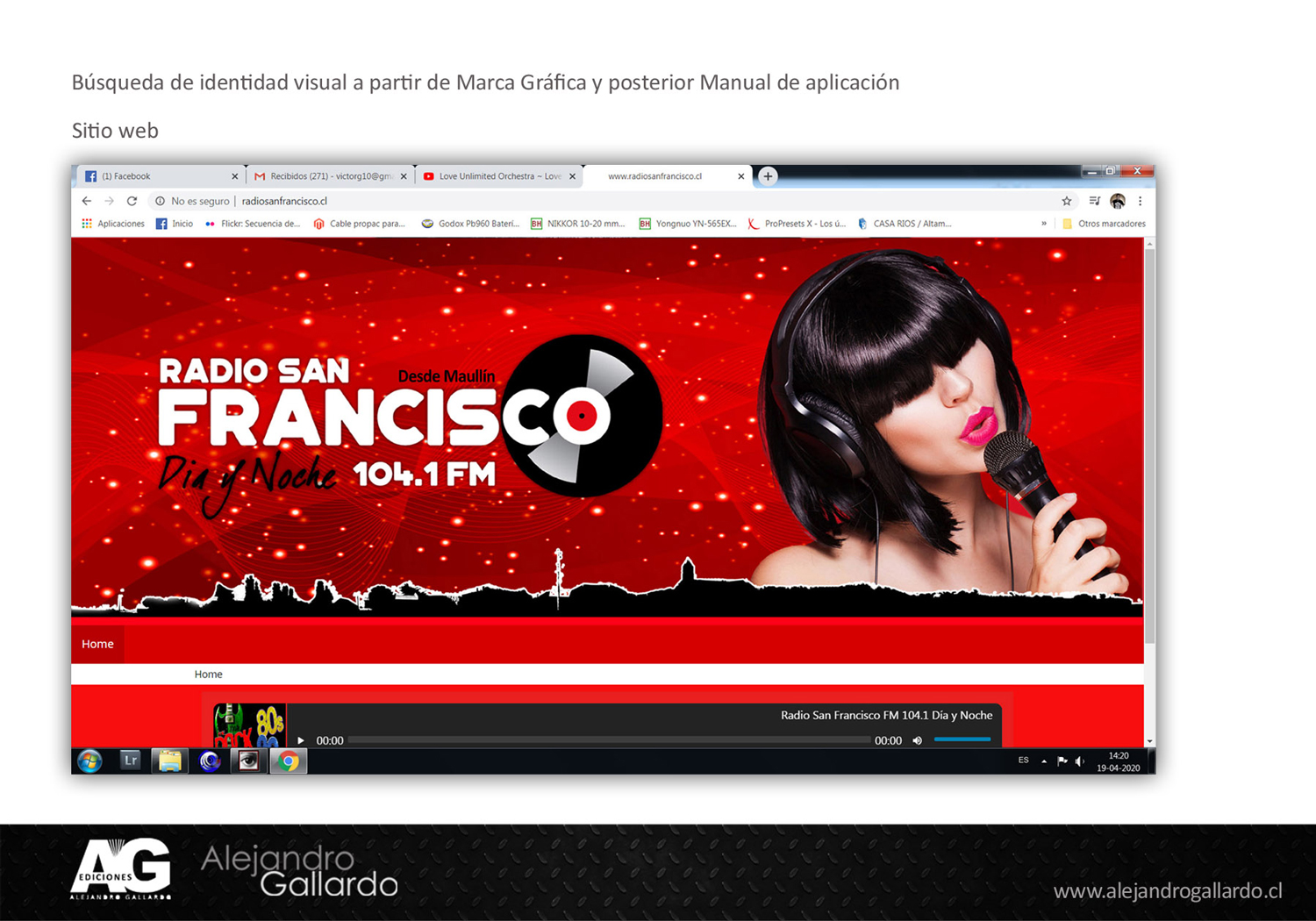Screen dimensions: 1316x921
Task: Open Otros marcadores bookmarks folder
Action: pyautogui.click(x=1104, y=224)
